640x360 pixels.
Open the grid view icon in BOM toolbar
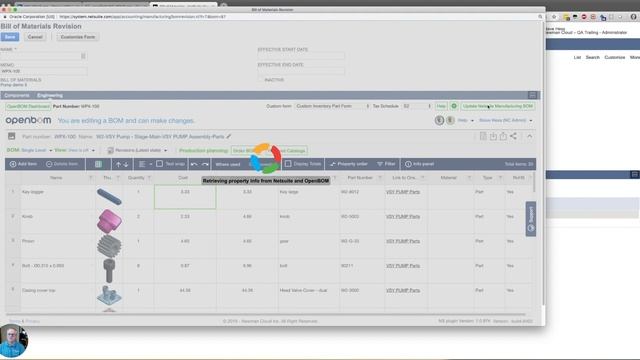pos(98,164)
